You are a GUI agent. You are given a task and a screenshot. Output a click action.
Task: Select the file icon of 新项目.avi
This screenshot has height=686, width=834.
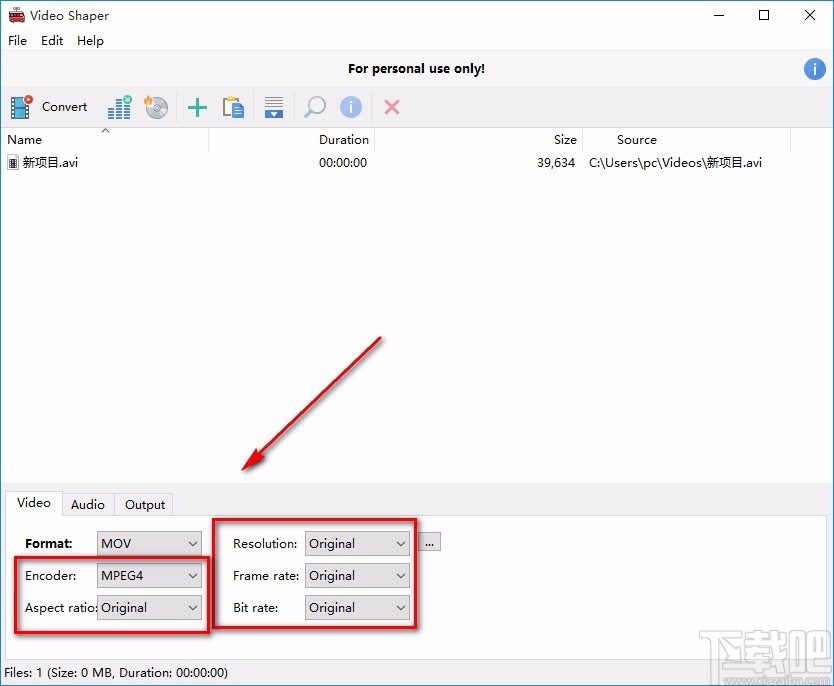click(x=13, y=163)
